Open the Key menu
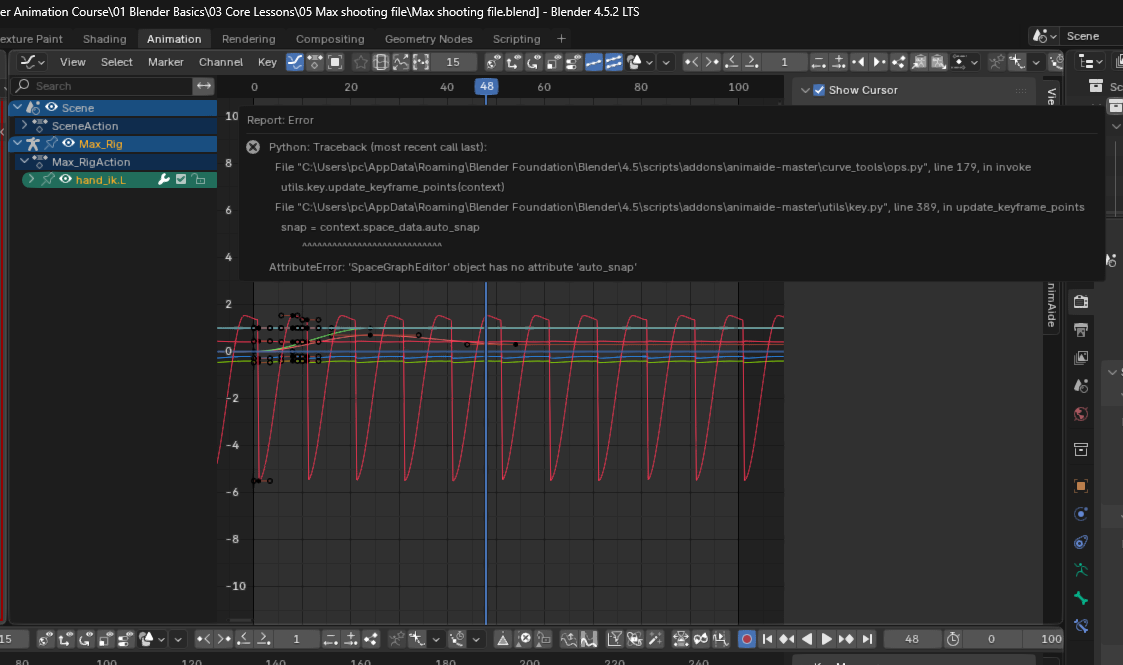The height and width of the screenshot is (665, 1123). pyautogui.click(x=267, y=62)
